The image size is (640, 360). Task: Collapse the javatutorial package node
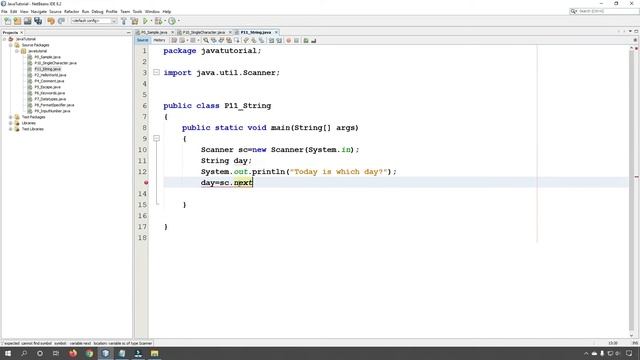(17, 51)
